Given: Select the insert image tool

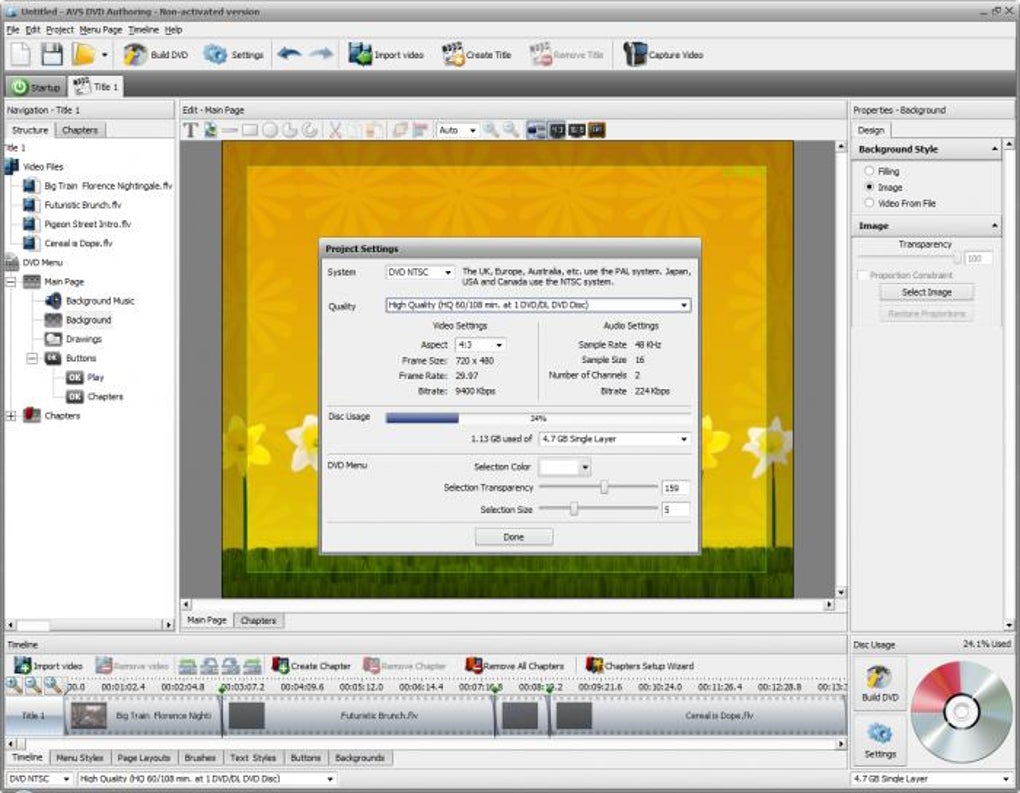Looking at the screenshot, I should coord(210,130).
